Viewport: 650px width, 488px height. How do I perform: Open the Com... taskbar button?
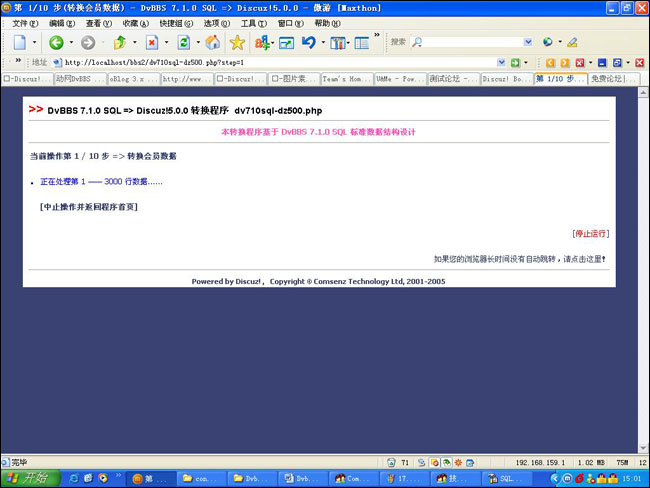354,478
